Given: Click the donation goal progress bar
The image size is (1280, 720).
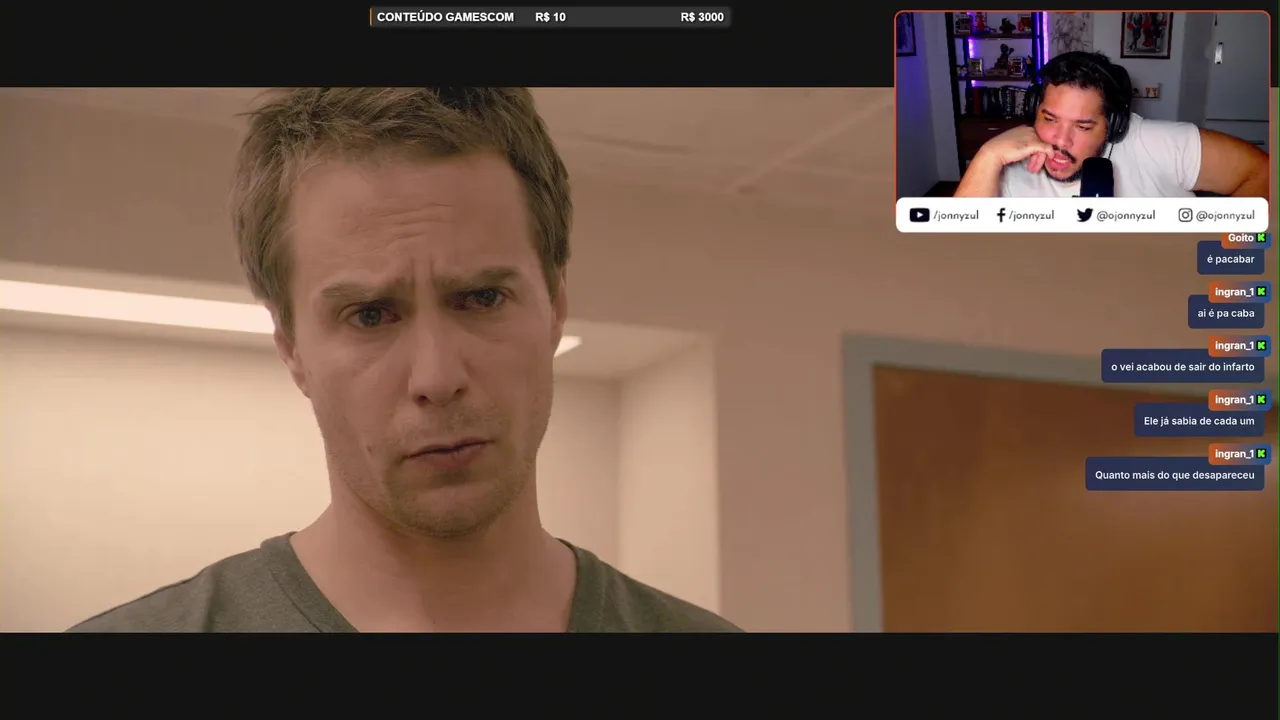Looking at the screenshot, I should [549, 17].
